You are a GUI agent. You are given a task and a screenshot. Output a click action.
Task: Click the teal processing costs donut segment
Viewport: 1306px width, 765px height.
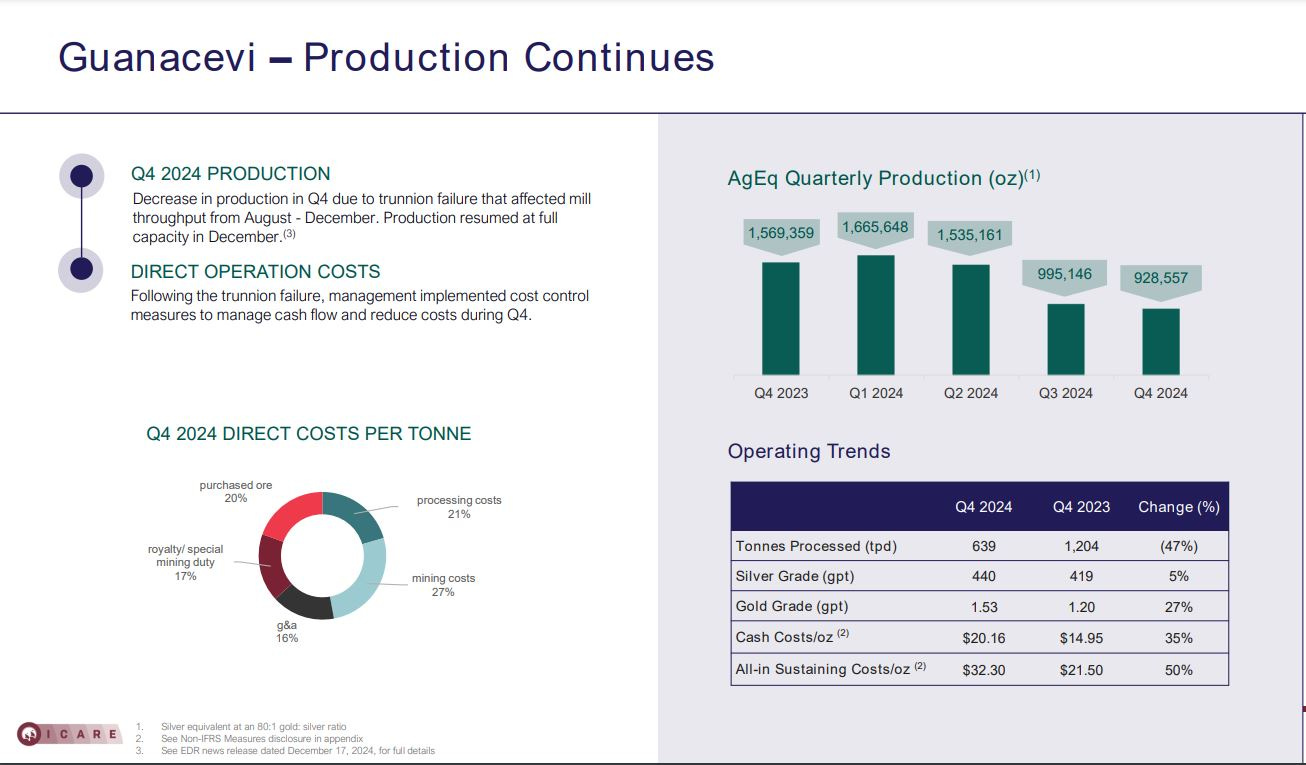point(355,515)
